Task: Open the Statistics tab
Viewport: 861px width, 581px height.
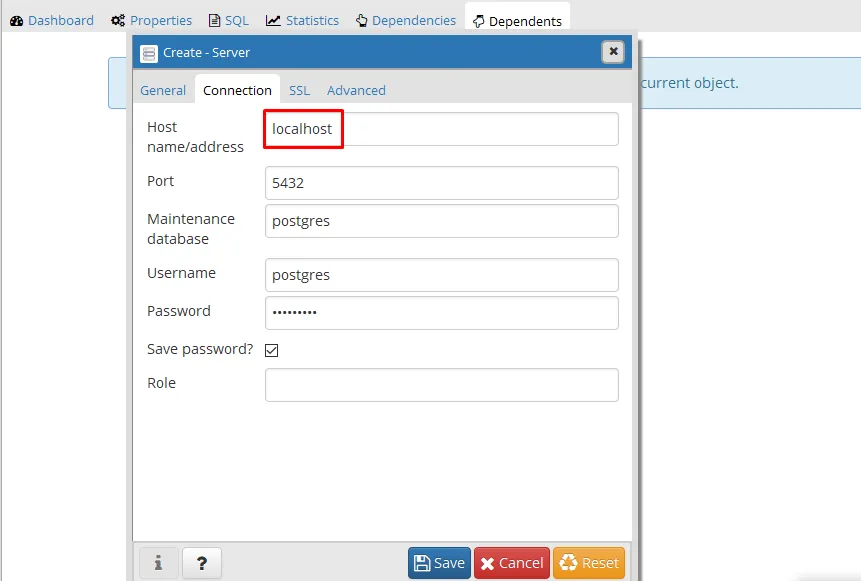Action: [302, 20]
